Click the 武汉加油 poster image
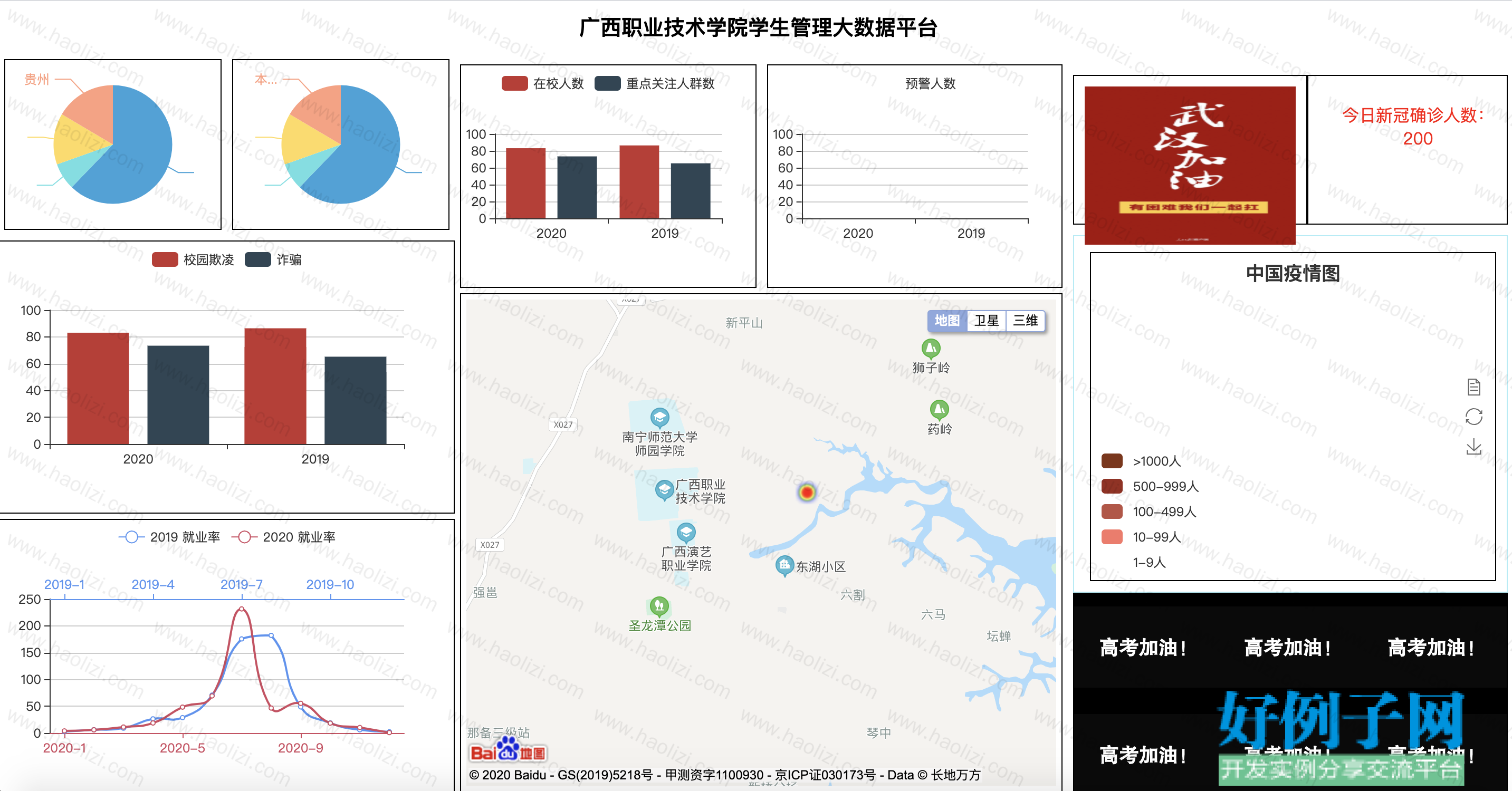Image resolution: width=1512 pixels, height=791 pixels. pos(1190,165)
